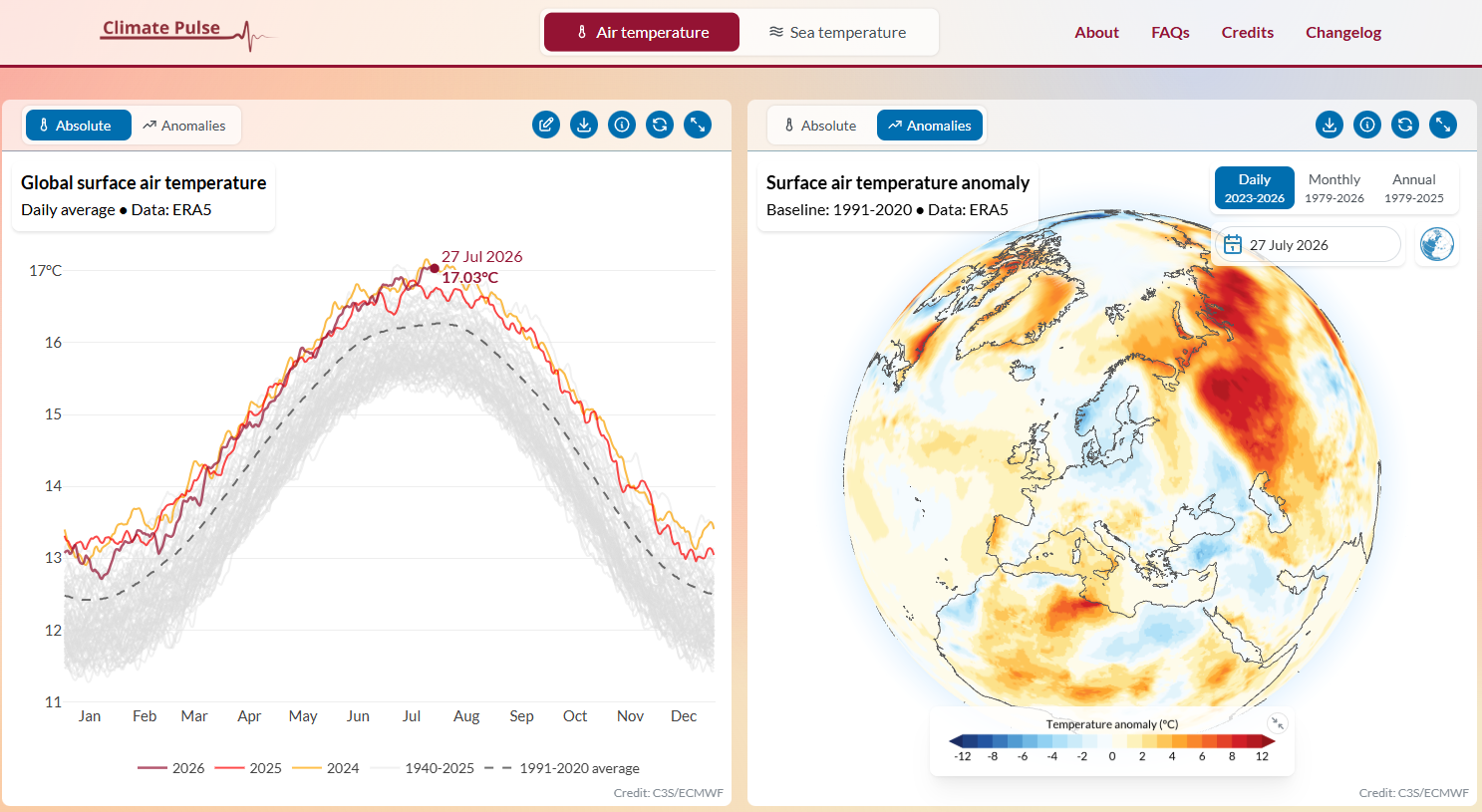This screenshot has width=1482, height=812.
Task: Expand the temperature chart to fullscreen
Action: coord(698,125)
